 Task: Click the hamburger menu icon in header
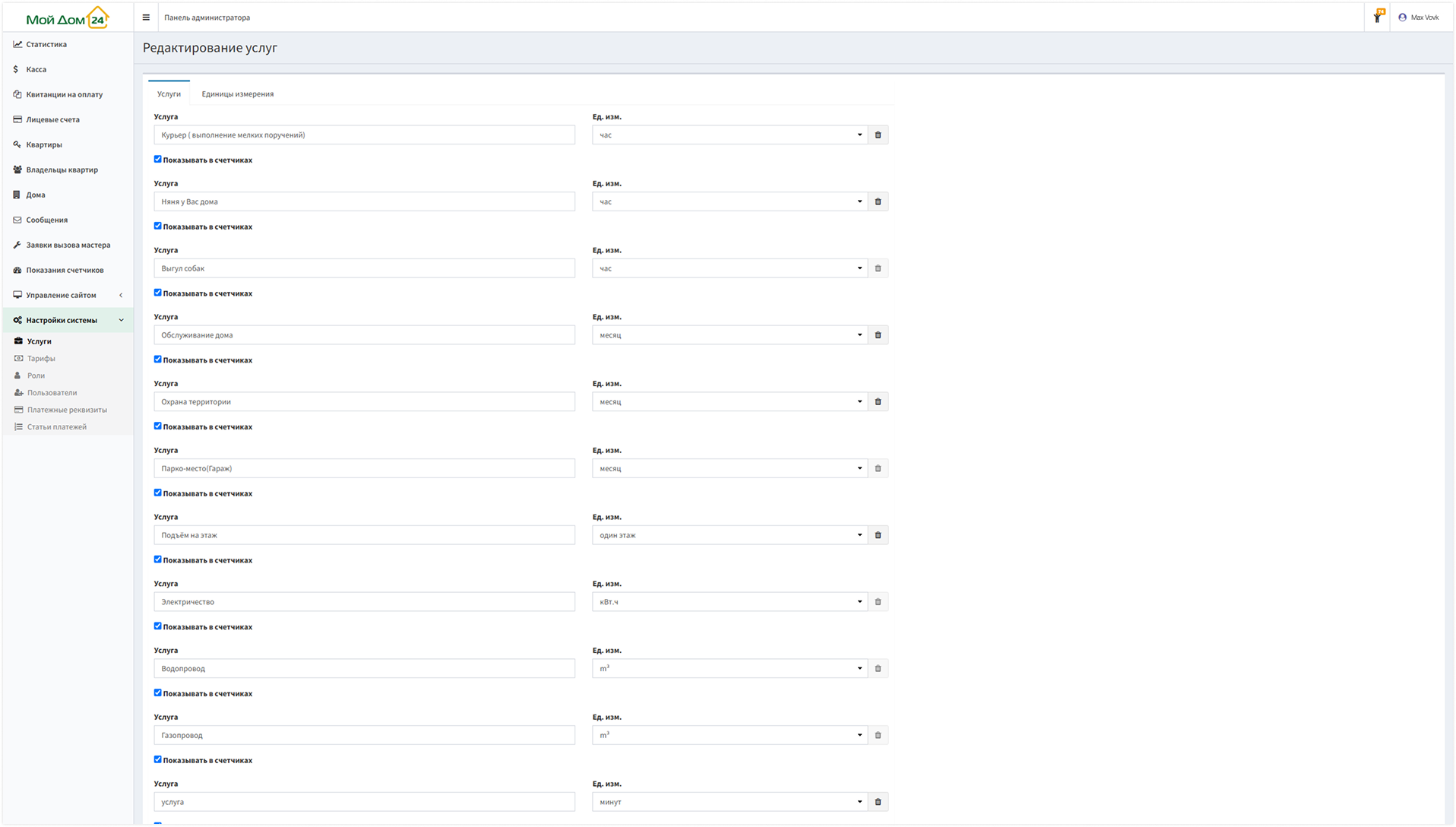[x=146, y=17]
